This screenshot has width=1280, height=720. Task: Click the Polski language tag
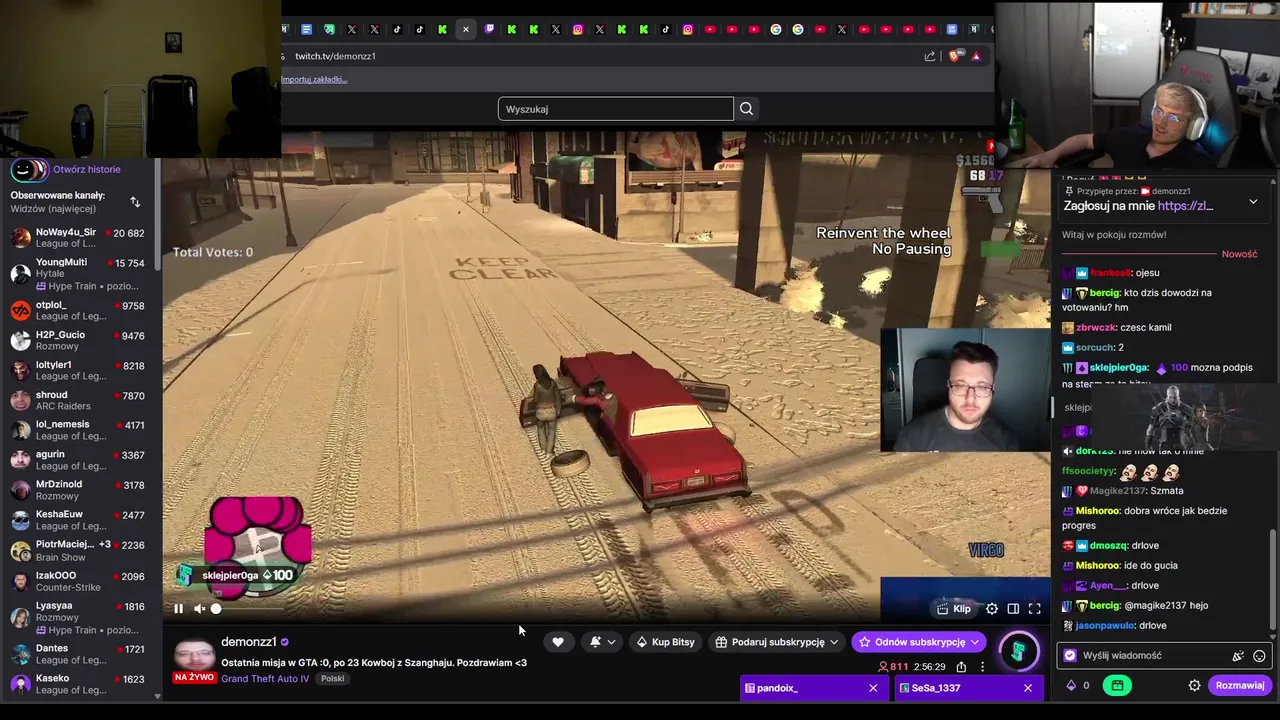[x=332, y=678]
